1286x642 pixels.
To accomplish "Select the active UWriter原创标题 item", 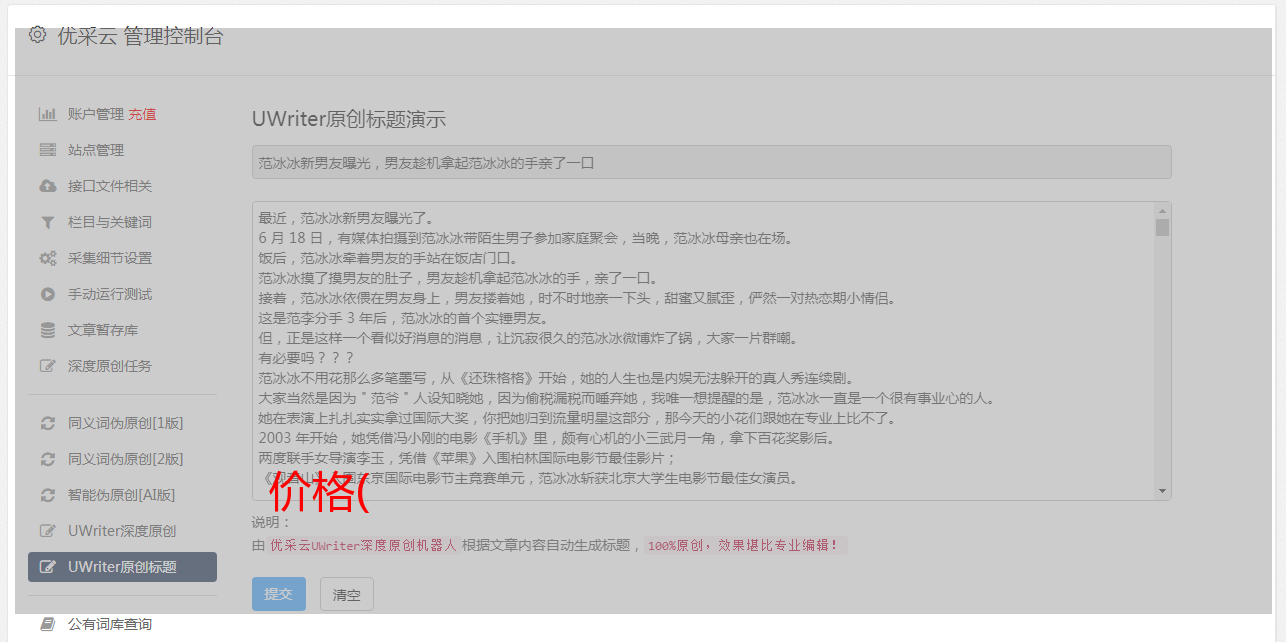I will click(x=122, y=567).
